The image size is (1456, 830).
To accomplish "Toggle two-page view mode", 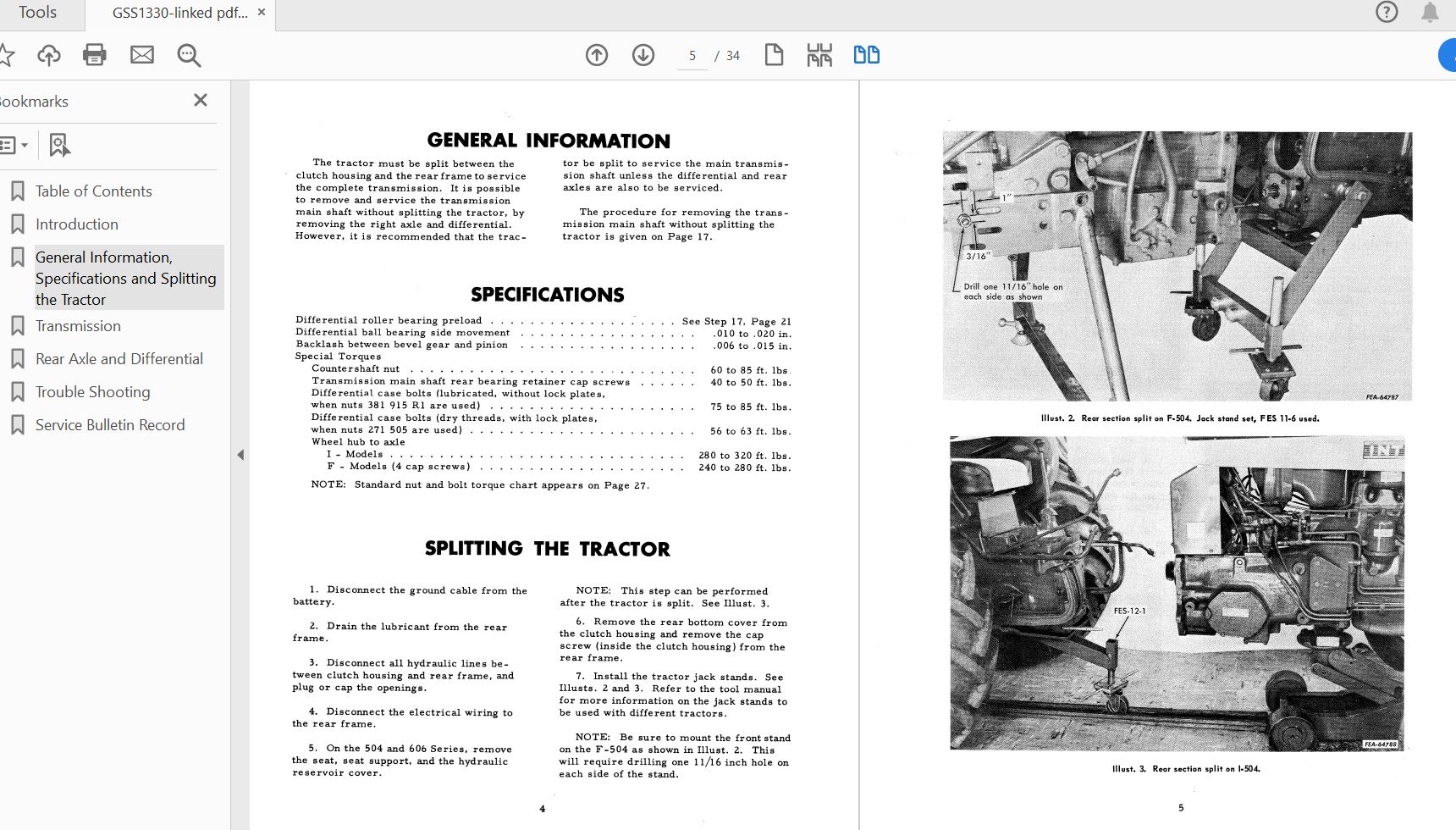I will (866, 56).
